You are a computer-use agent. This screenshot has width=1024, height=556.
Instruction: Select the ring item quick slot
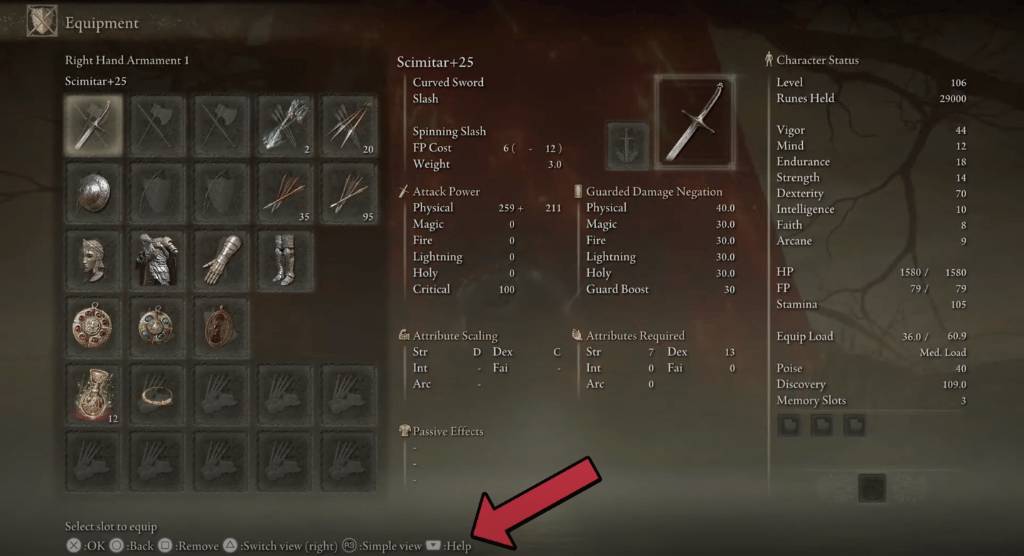point(157,395)
